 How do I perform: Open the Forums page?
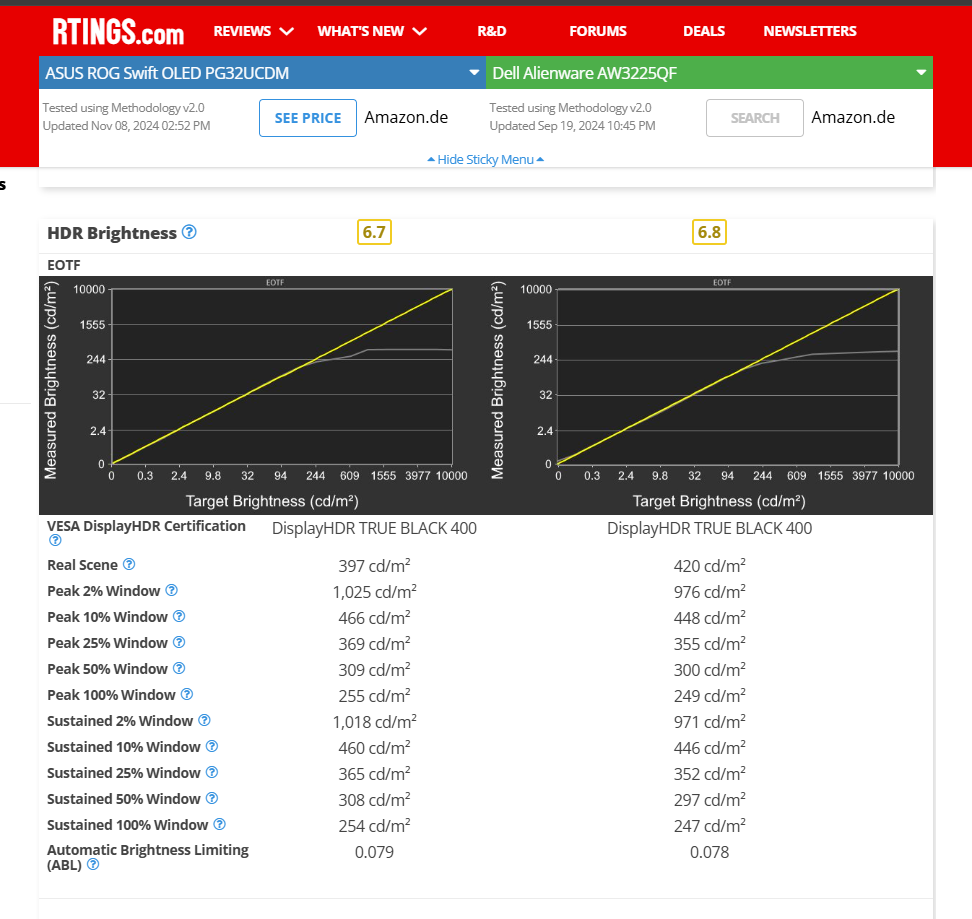(x=598, y=31)
